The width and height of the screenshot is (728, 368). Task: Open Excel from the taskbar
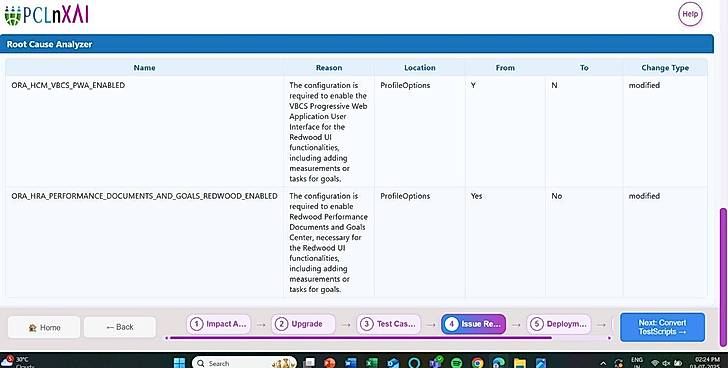pos(371,362)
